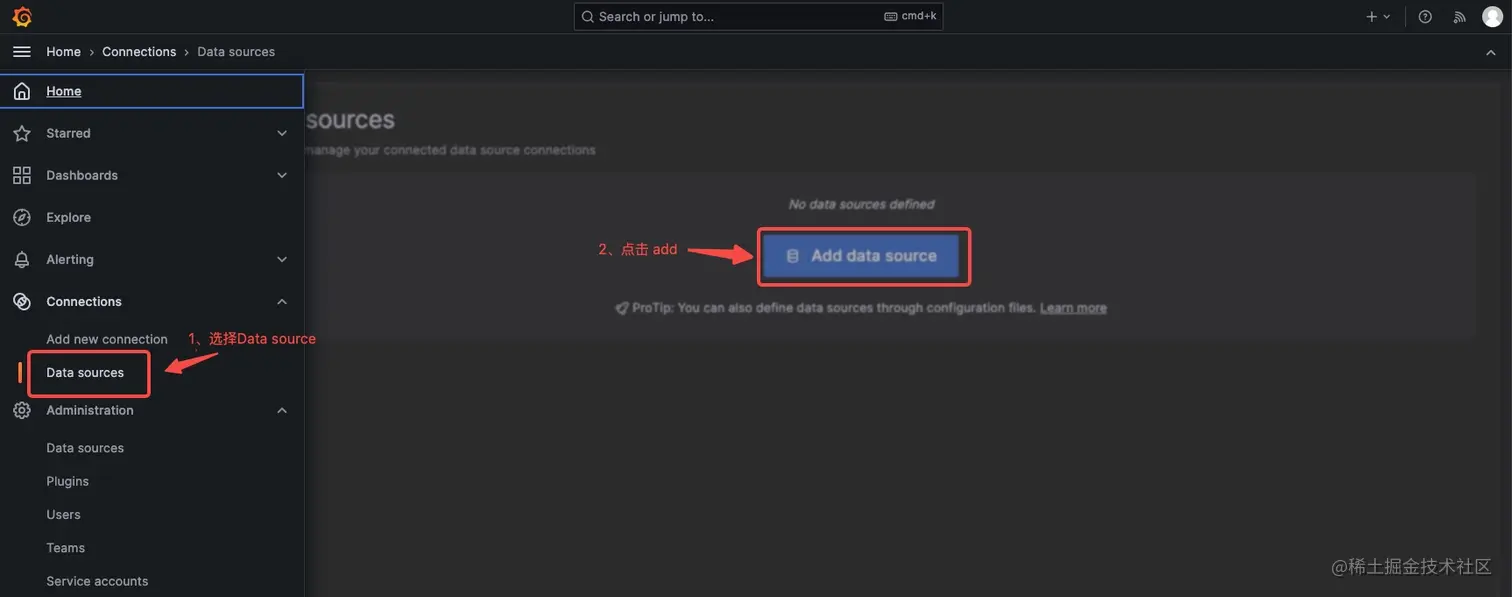Select Data sources under Connections
This screenshot has width=1512, height=597.
coord(85,372)
